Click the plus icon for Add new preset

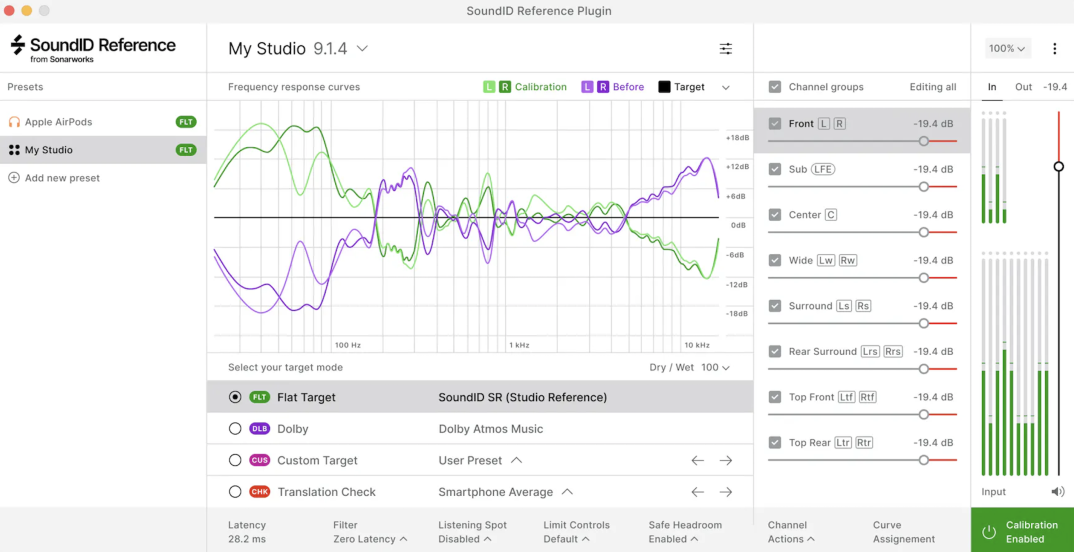point(14,178)
